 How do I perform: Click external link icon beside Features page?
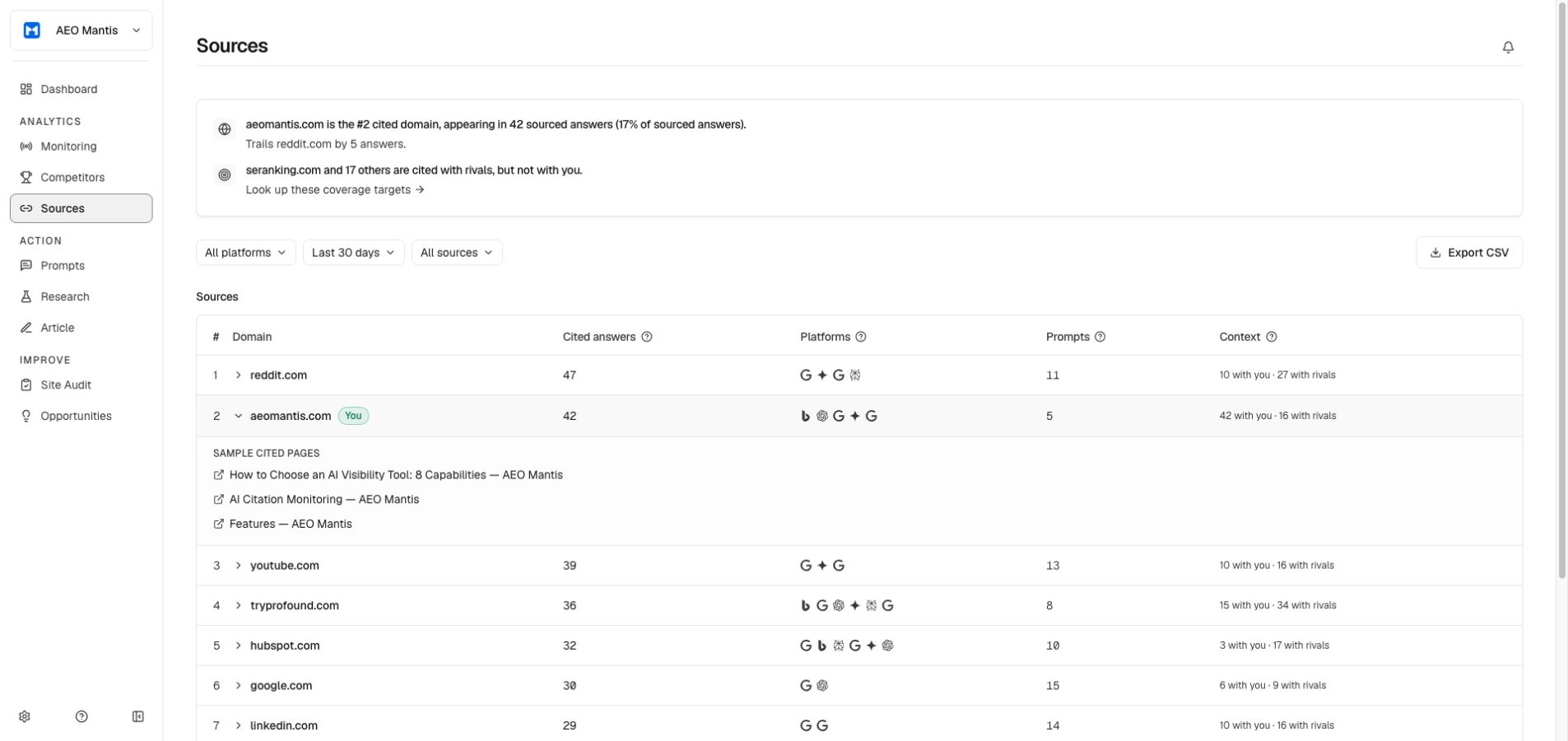219,524
